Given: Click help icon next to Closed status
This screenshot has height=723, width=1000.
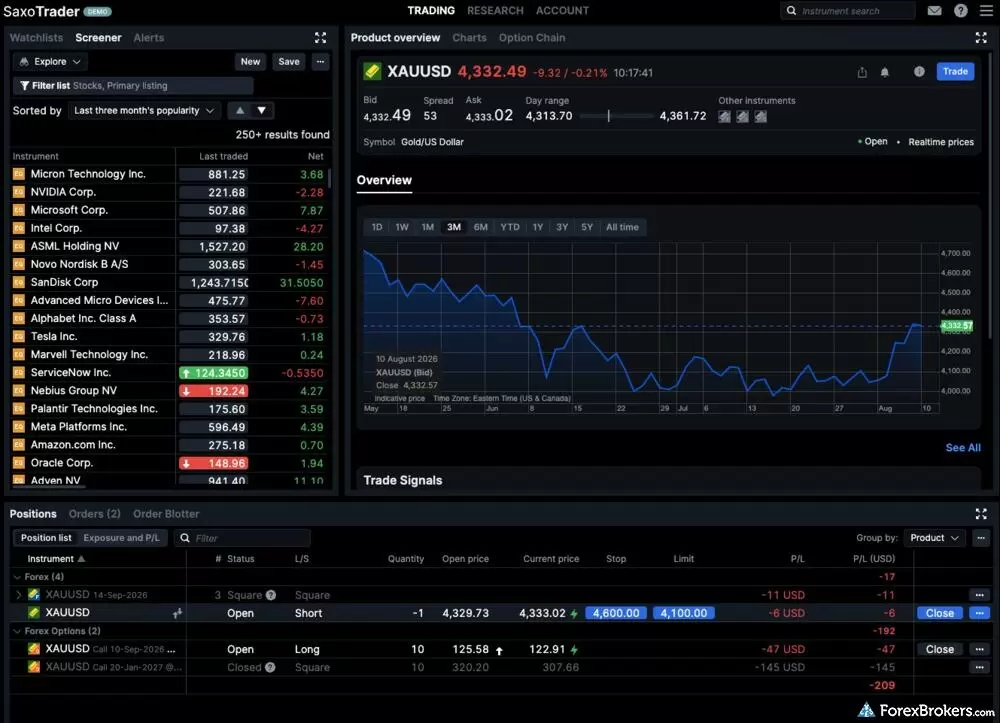Looking at the screenshot, I should pos(270,667).
